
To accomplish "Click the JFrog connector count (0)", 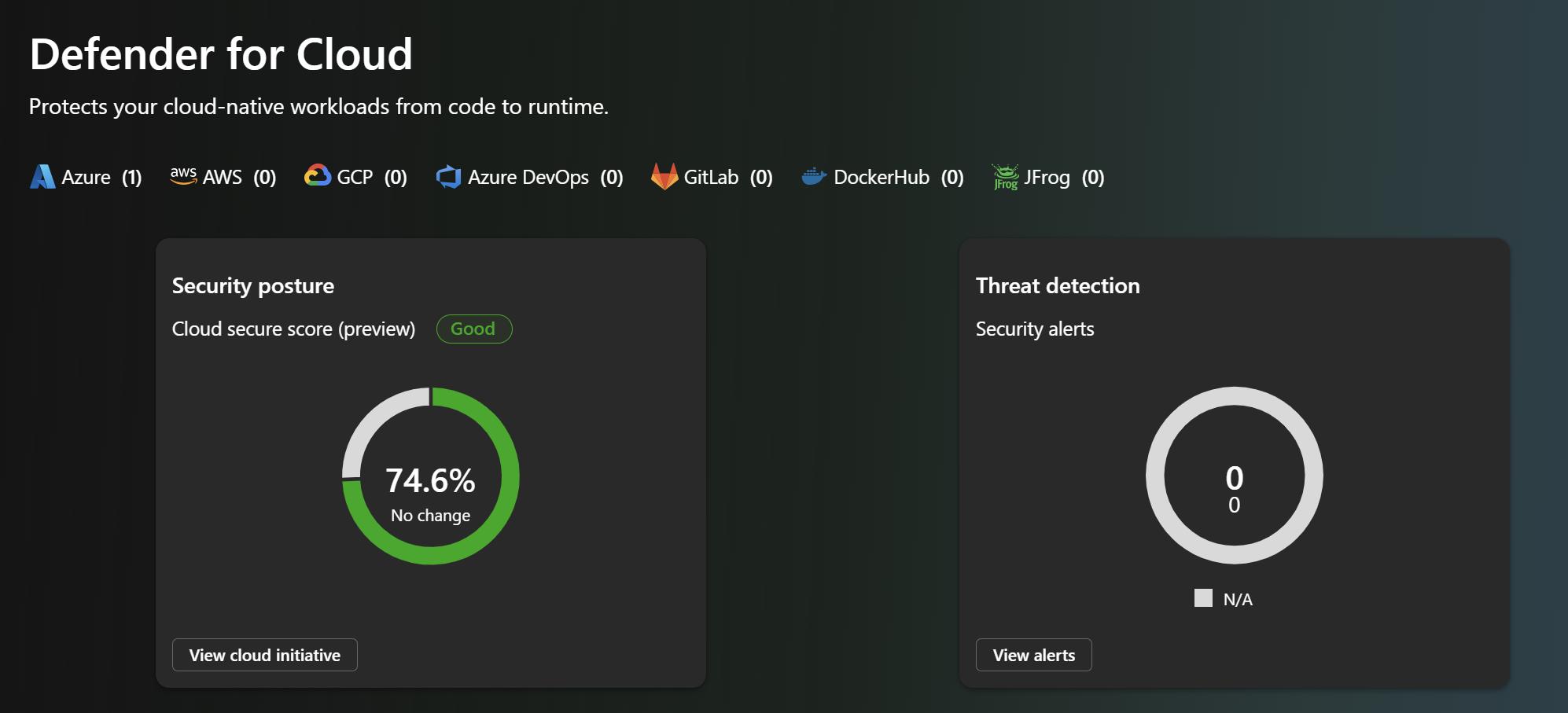I will (x=1093, y=177).
